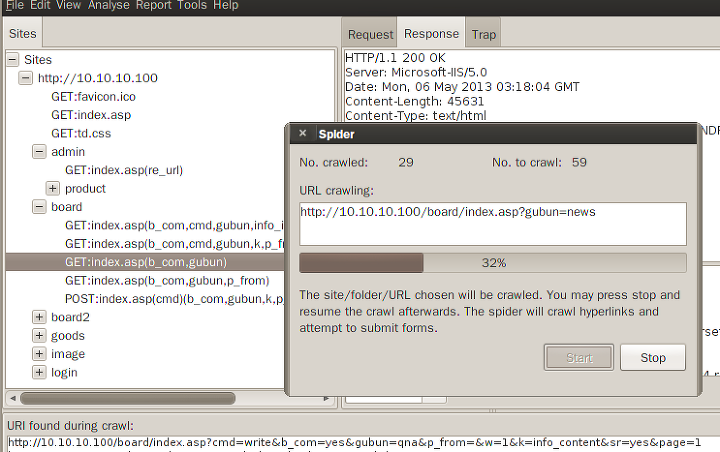The width and height of the screenshot is (720, 452).
Task: Switch to the Trap tab
Action: pyautogui.click(x=484, y=34)
